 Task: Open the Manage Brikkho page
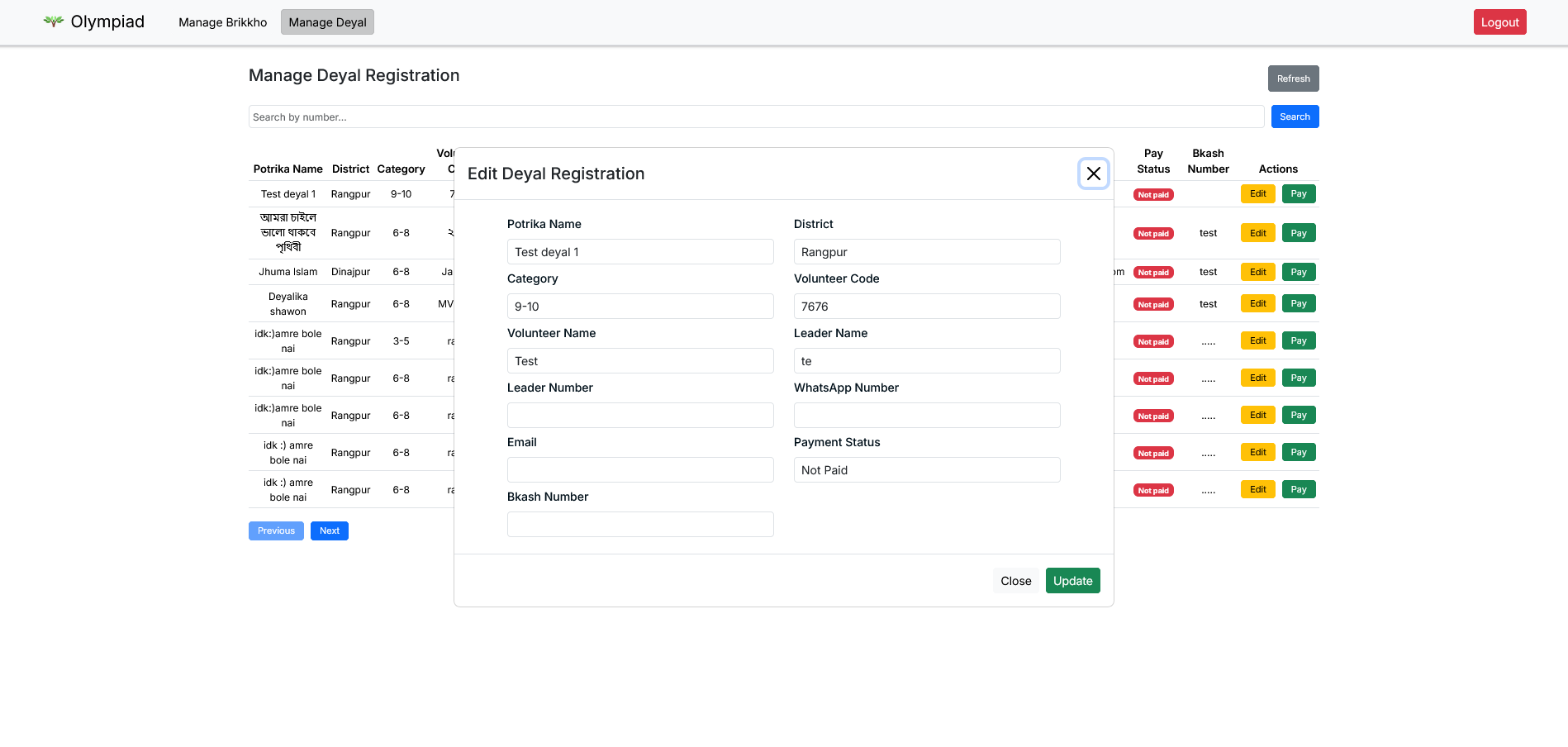tap(222, 22)
